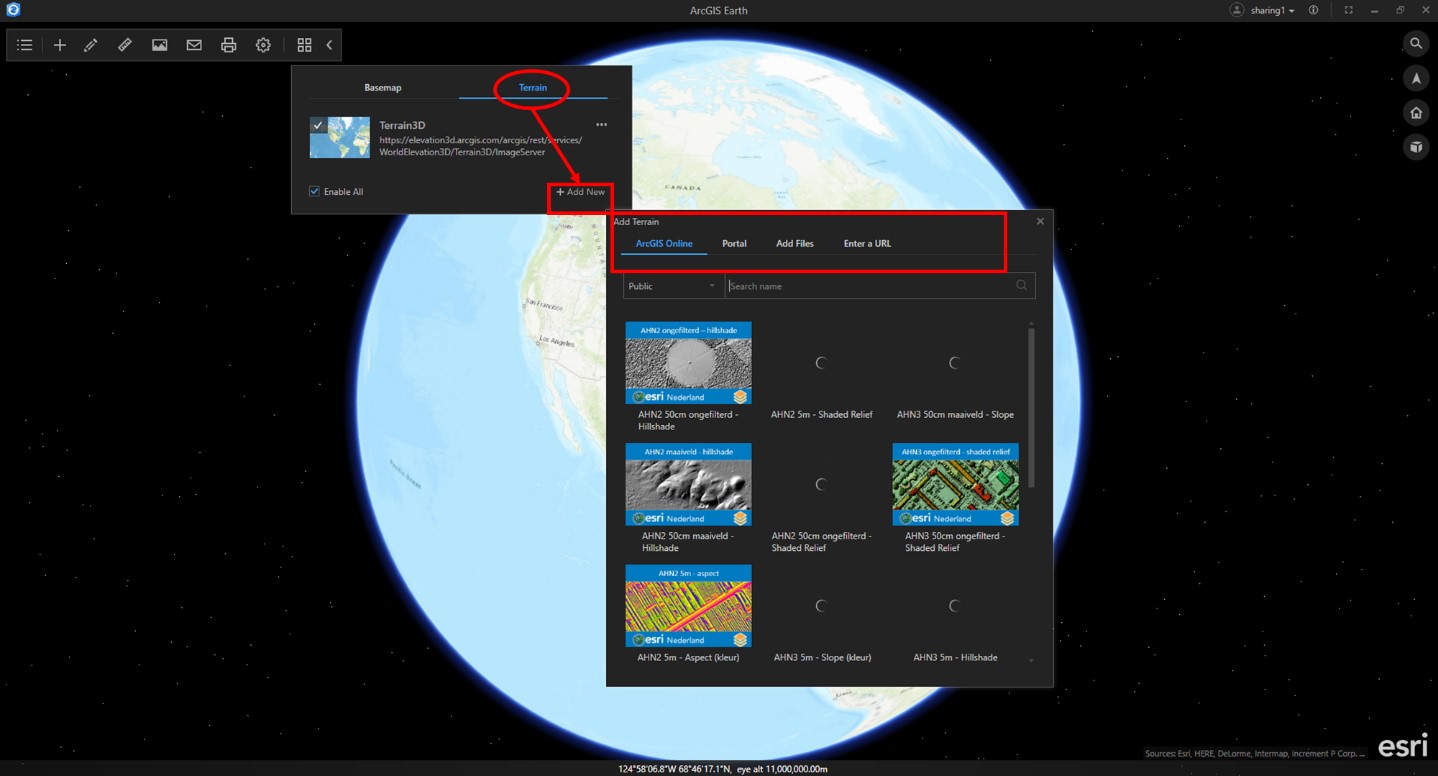Open the Public scope dropdown
Image resolution: width=1438 pixels, height=776 pixels.
coord(673,286)
